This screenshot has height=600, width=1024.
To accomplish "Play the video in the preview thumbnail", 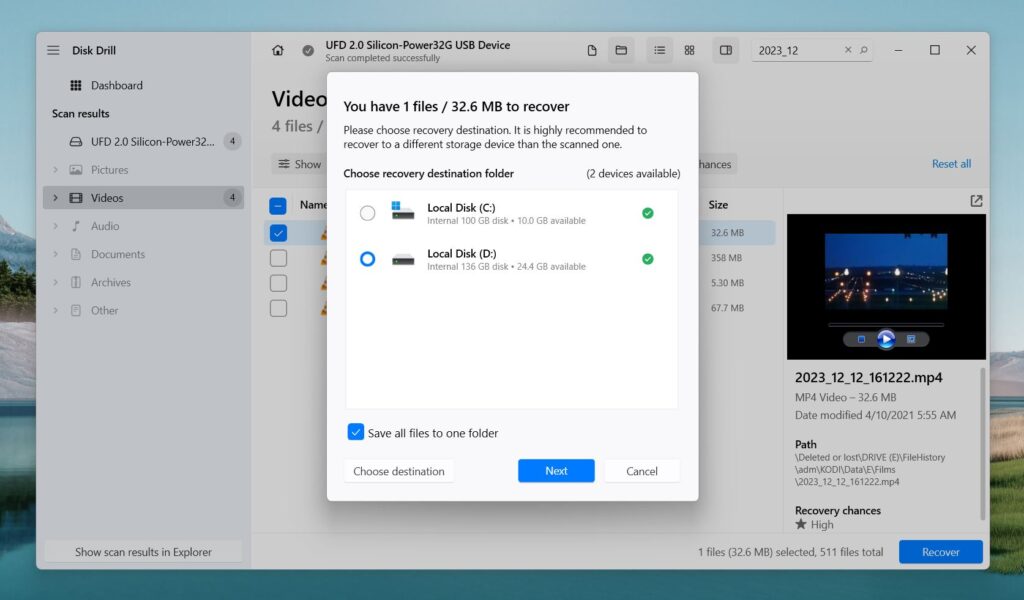I will (x=887, y=338).
